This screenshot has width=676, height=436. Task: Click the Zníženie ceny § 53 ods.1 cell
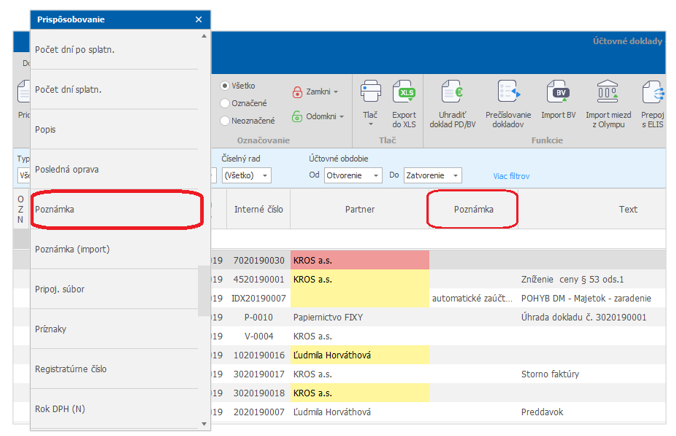coord(592,279)
